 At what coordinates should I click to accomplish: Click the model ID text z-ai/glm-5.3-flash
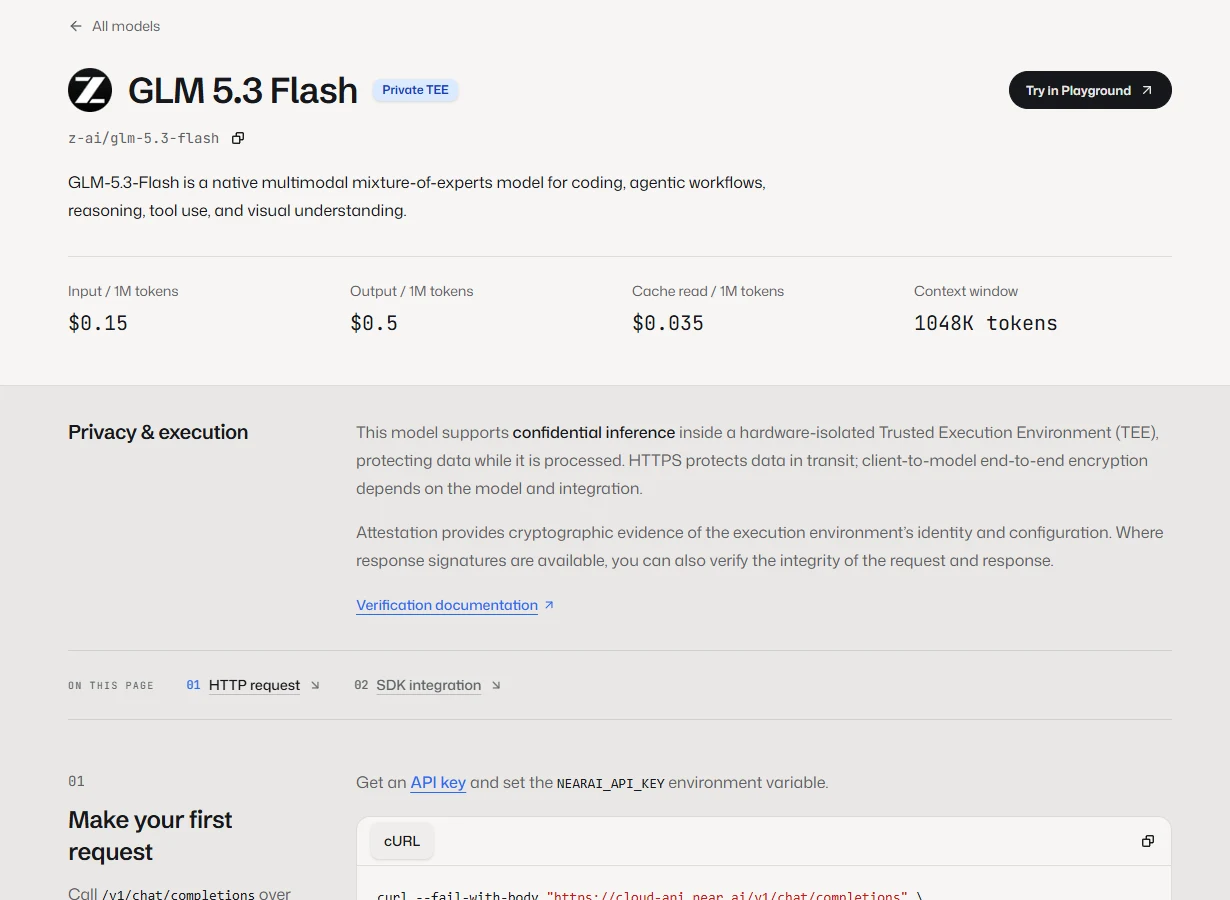tap(144, 138)
